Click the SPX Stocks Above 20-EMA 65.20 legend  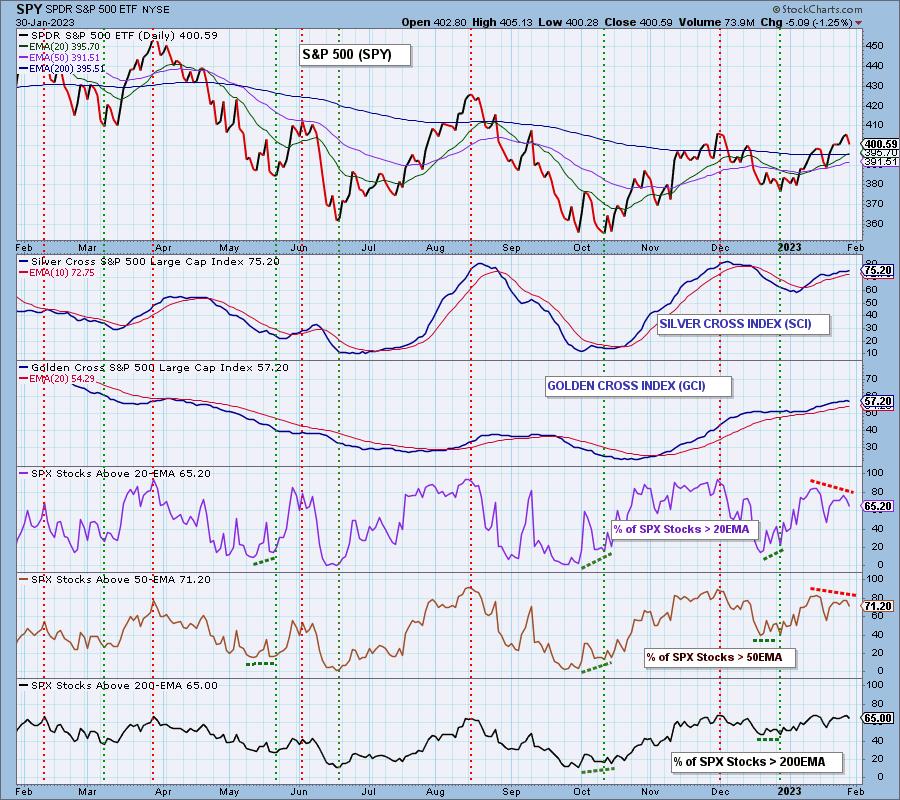pyautogui.click(x=115, y=474)
